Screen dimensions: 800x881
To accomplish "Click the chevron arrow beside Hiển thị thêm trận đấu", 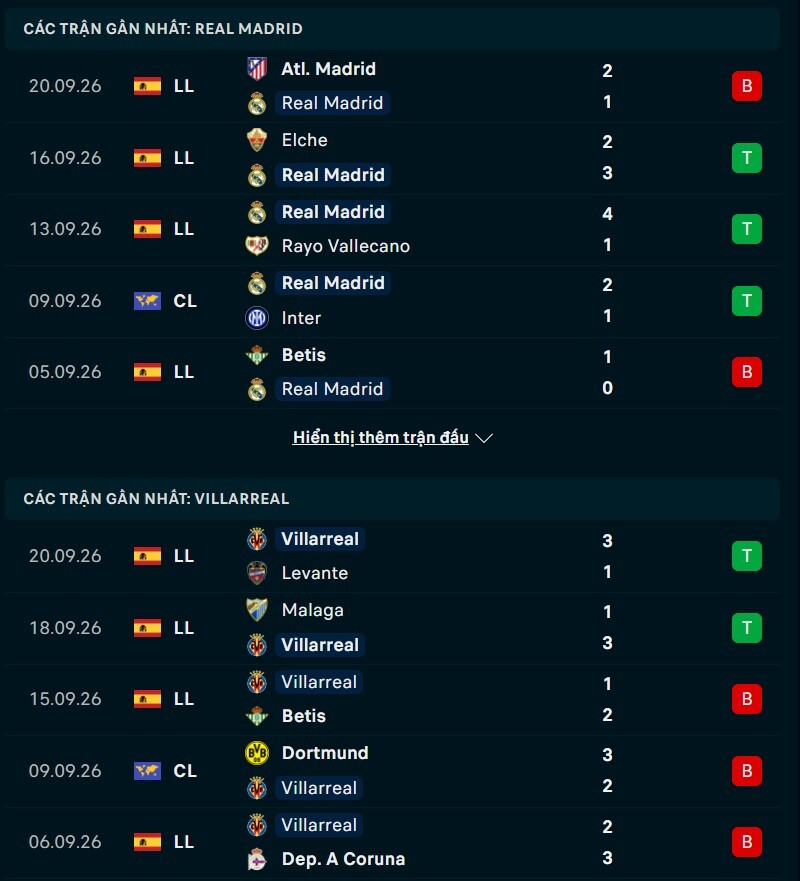I will coord(484,438).
